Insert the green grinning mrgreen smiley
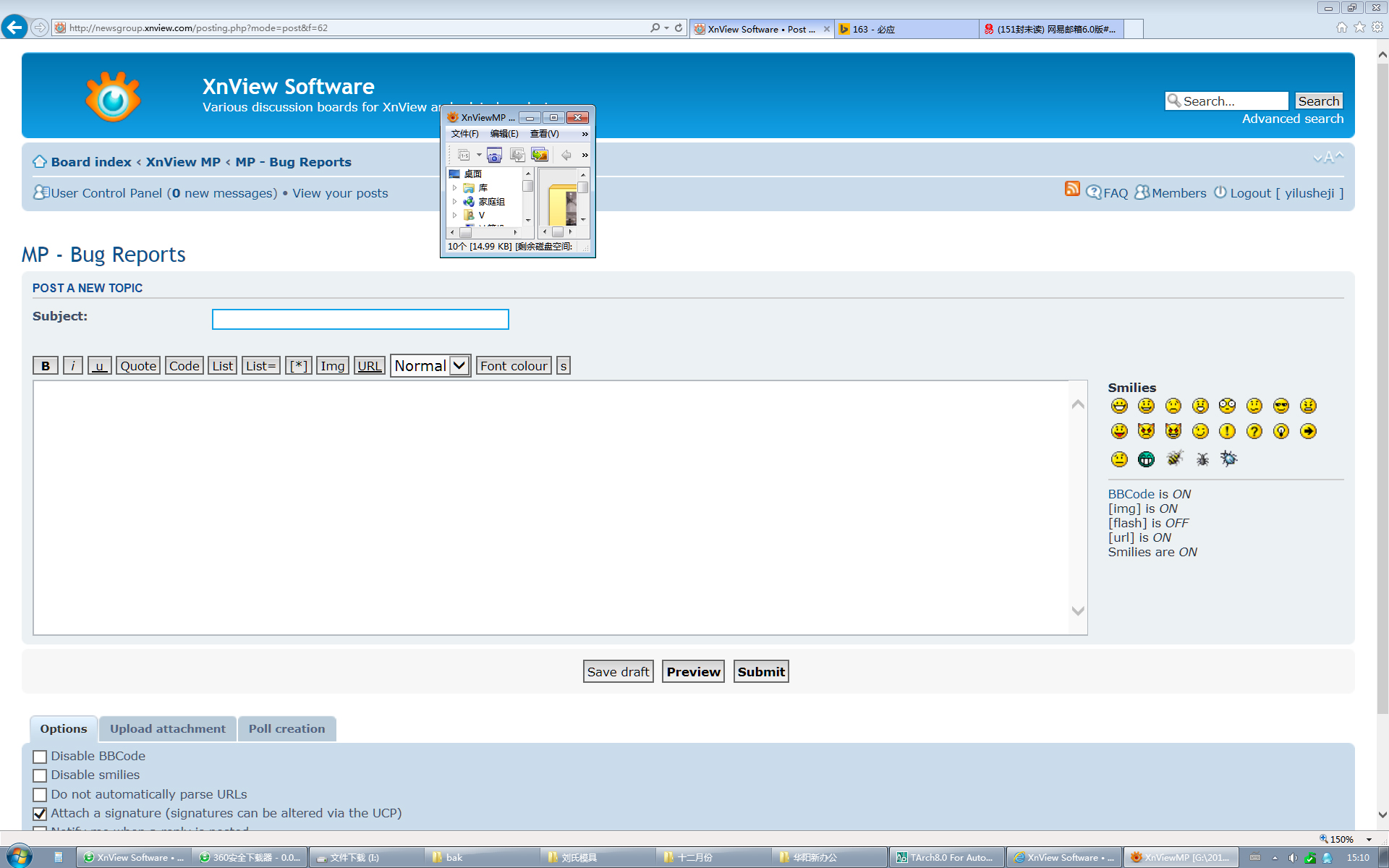Image resolution: width=1389 pixels, height=868 pixels. point(1147,459)
